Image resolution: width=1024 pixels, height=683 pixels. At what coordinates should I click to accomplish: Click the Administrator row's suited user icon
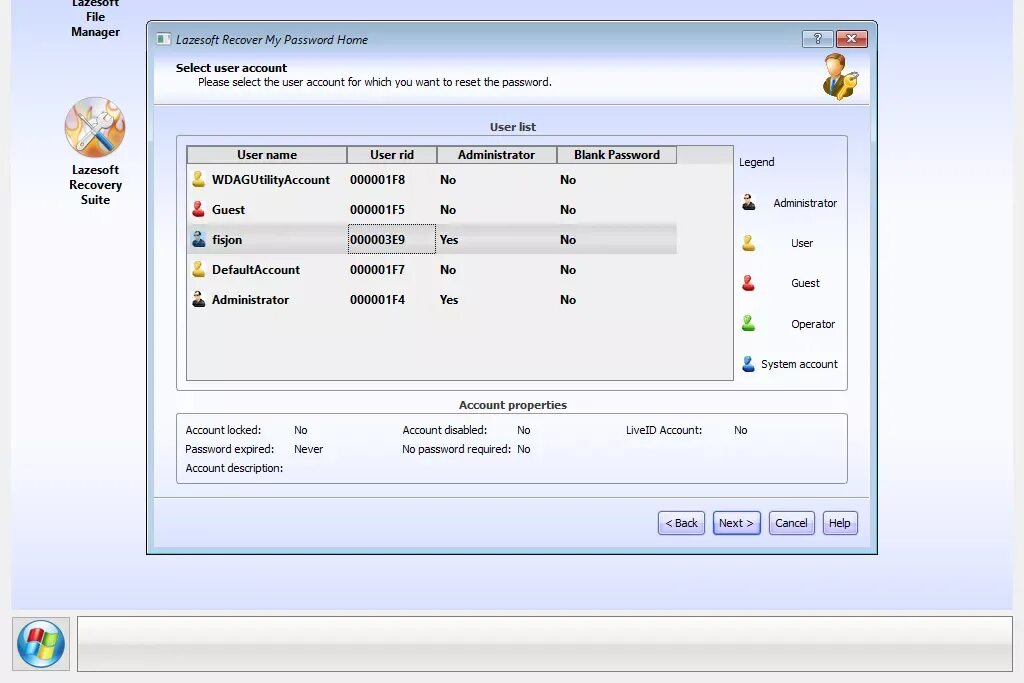coord(199,299)
